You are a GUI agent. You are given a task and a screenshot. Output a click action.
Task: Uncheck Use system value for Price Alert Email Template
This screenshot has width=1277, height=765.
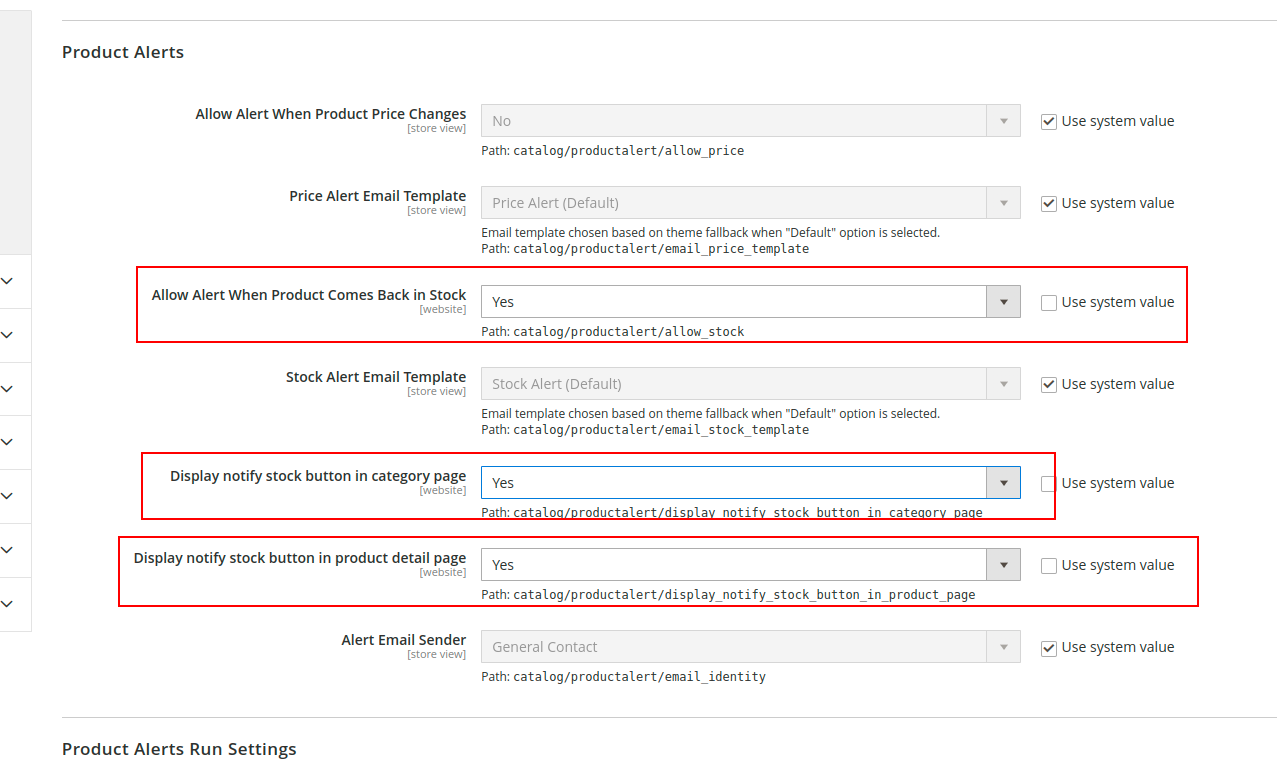pyautogui.click(x=1049, y=204)
